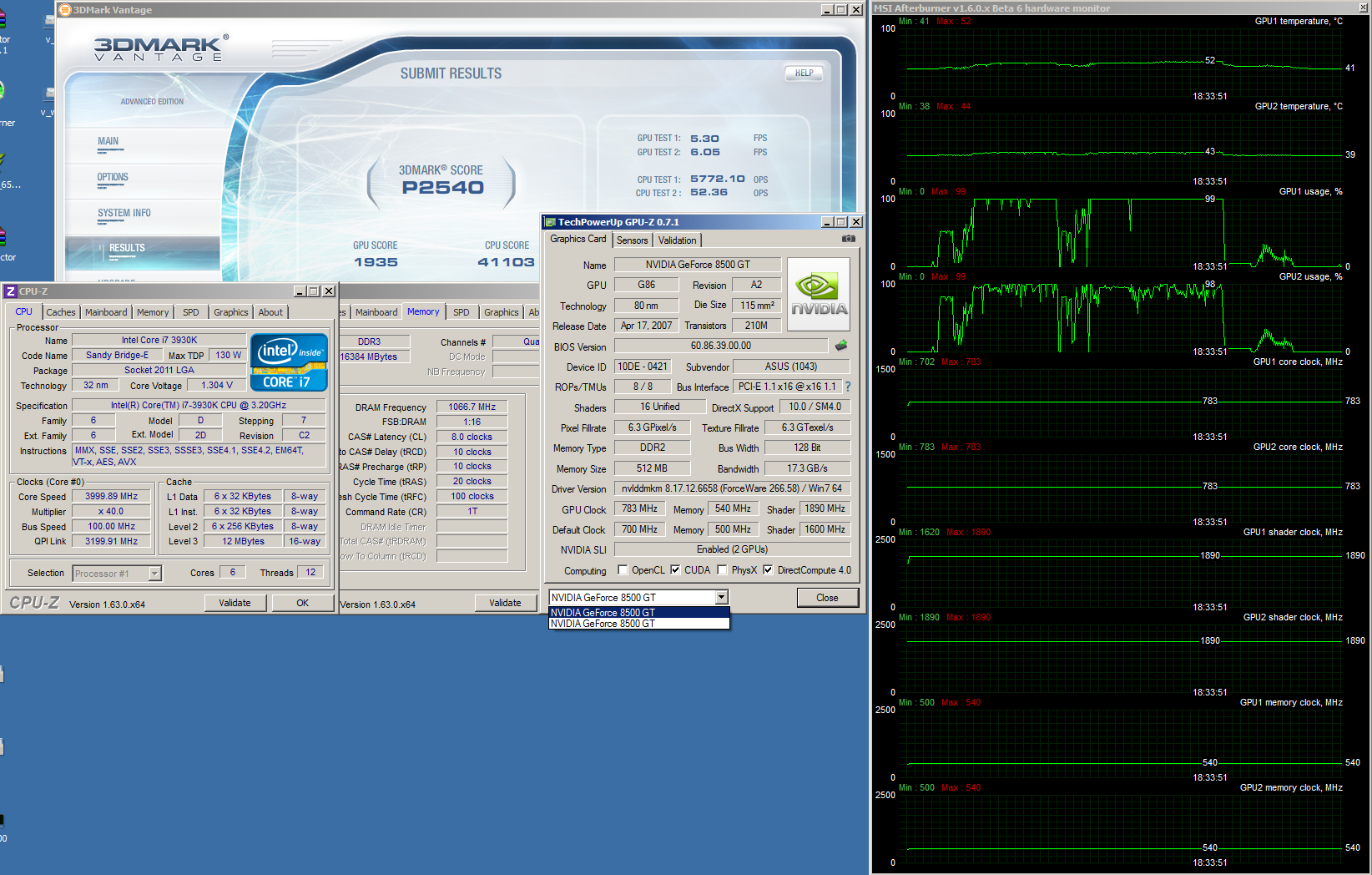
Task: Click the Intel Core i7 logo in CPU-Z
Action: pos(289,362)
